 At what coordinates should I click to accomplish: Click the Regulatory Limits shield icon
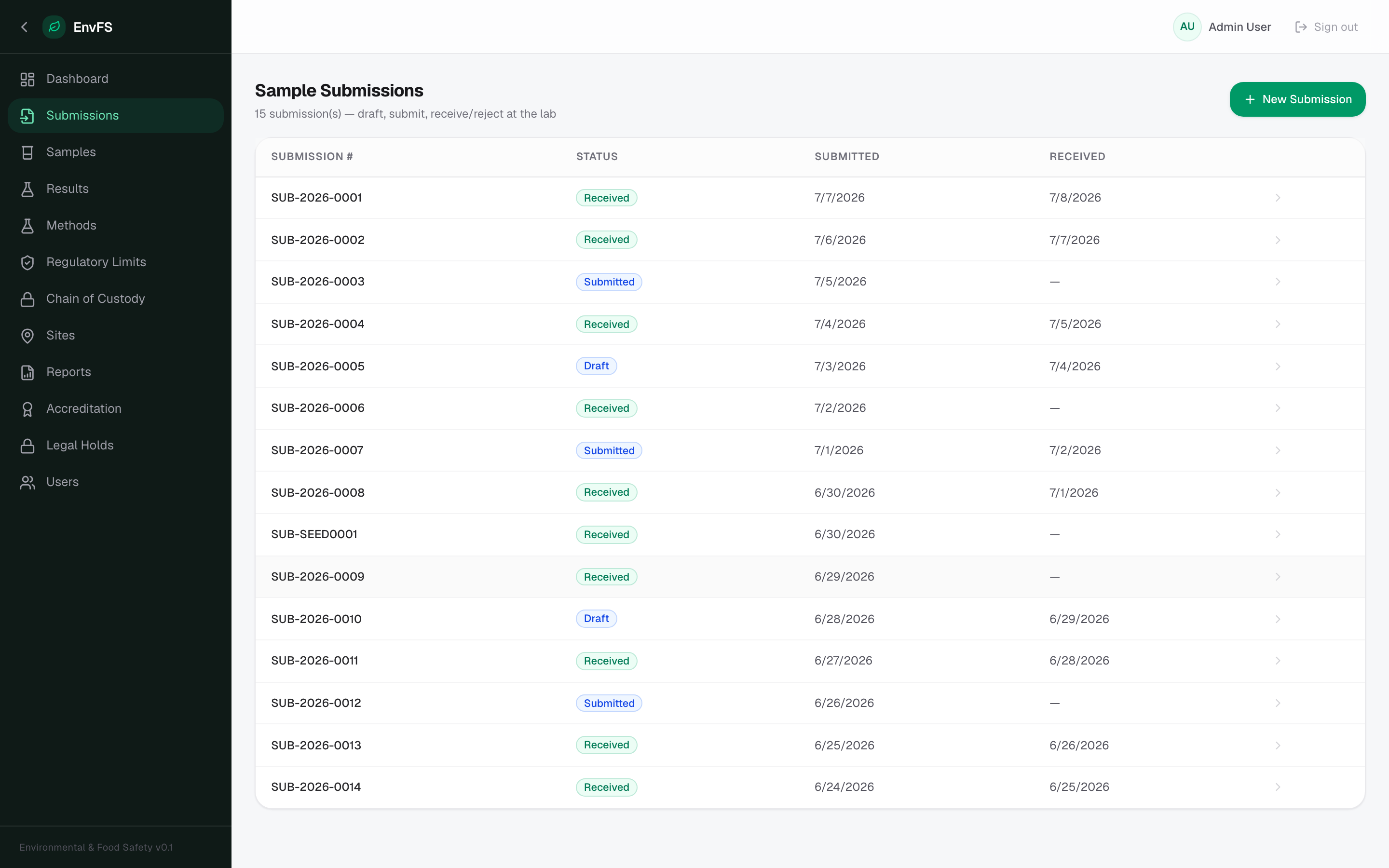coord(27,262)
